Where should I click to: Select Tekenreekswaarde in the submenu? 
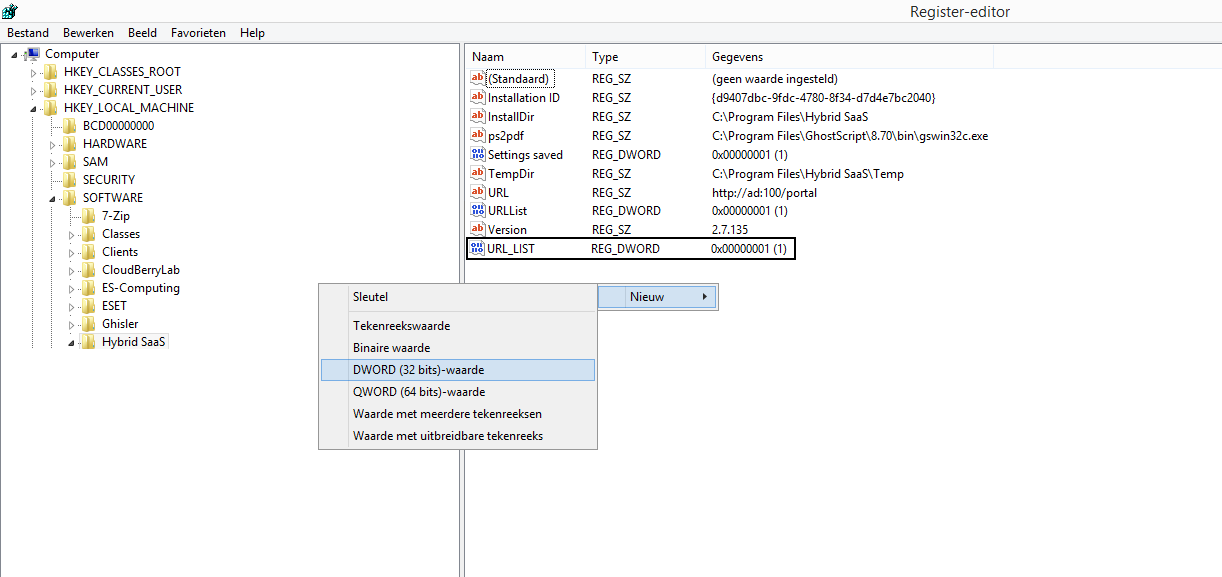[x=401, y=326]
